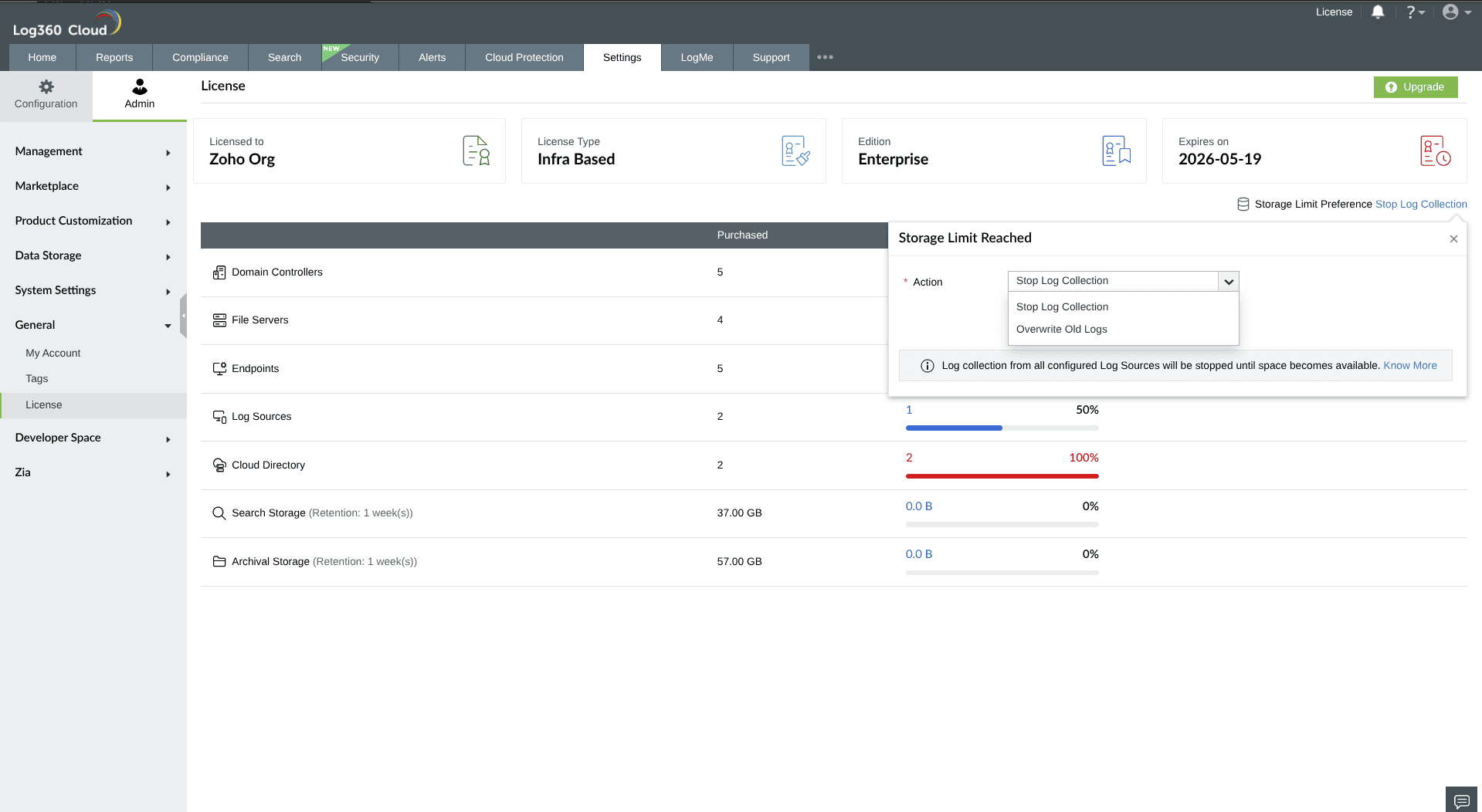Click the info icon in the notice
1482x812 pixels.
(x=928, y=366)
